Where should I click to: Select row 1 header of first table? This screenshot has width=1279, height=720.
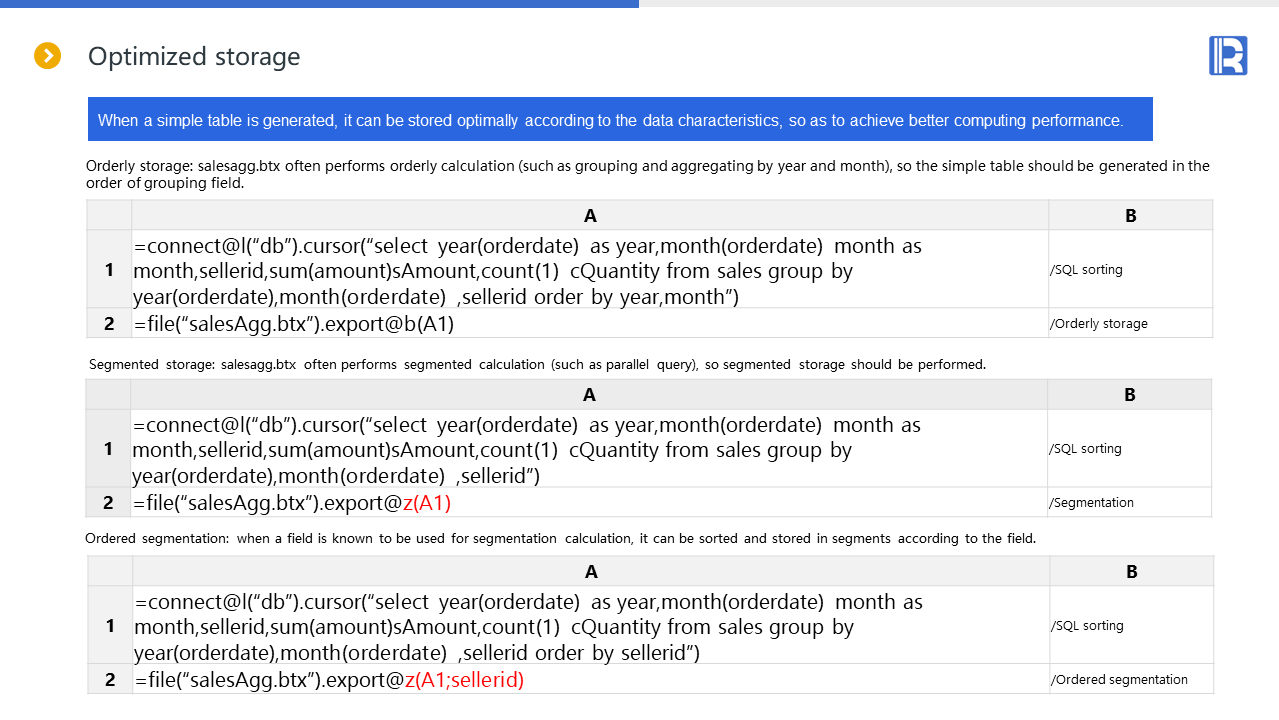tap(109, 270)
